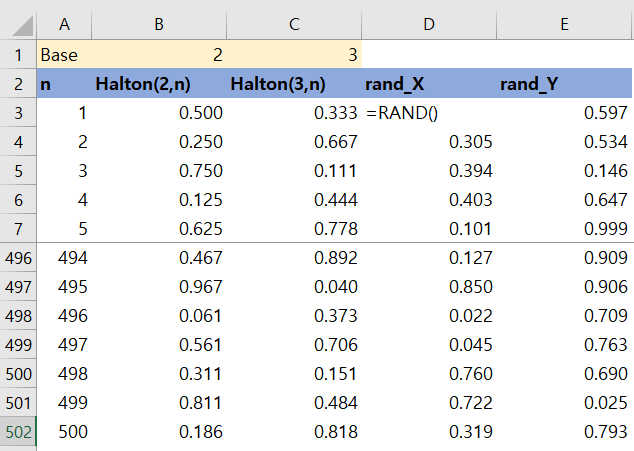Click cell with value 0.999

coord(564,229)
